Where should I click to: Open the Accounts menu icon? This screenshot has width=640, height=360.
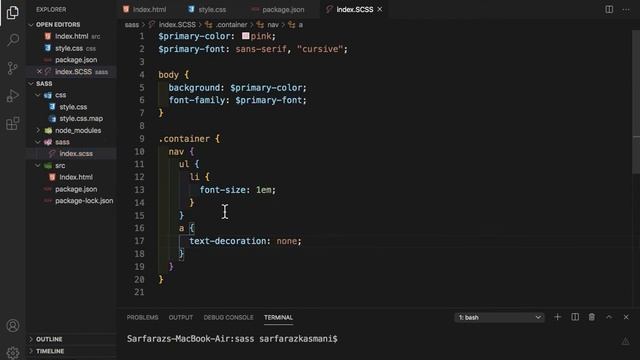click(13, 326)
